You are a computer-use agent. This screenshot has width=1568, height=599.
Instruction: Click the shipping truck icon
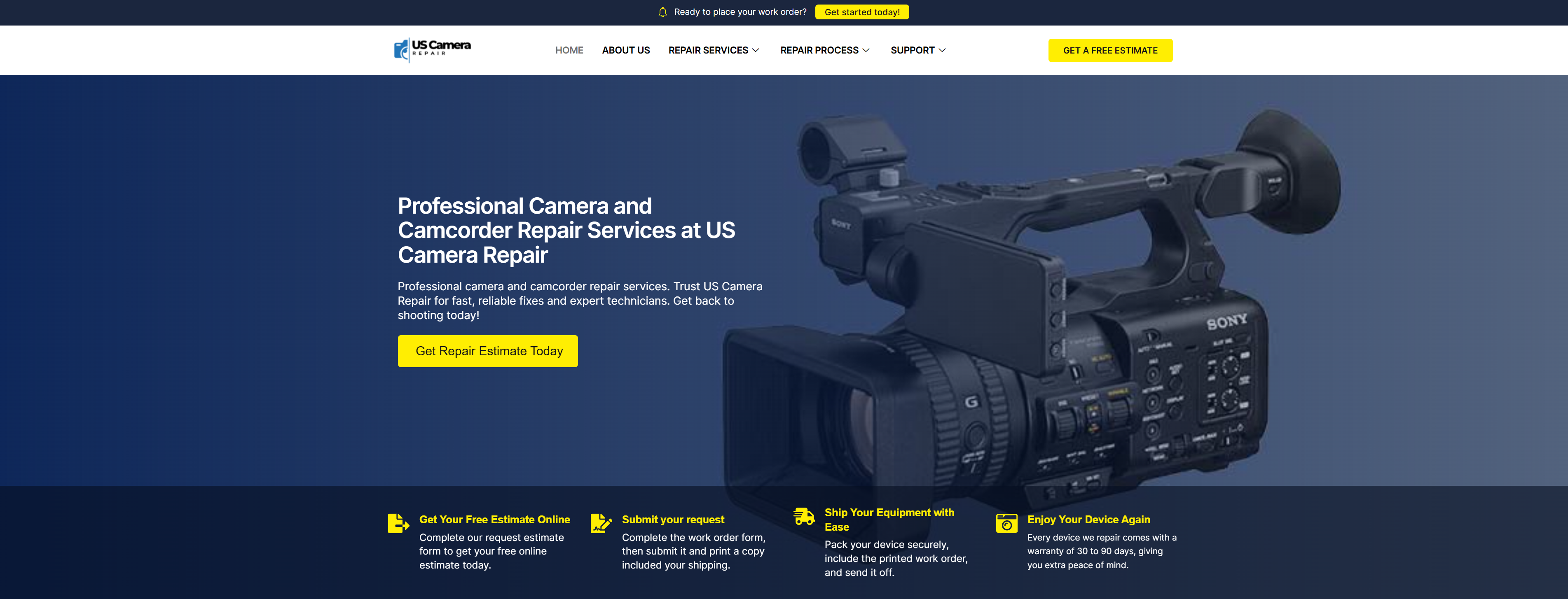pyautogui.click(x=803, y=516)
